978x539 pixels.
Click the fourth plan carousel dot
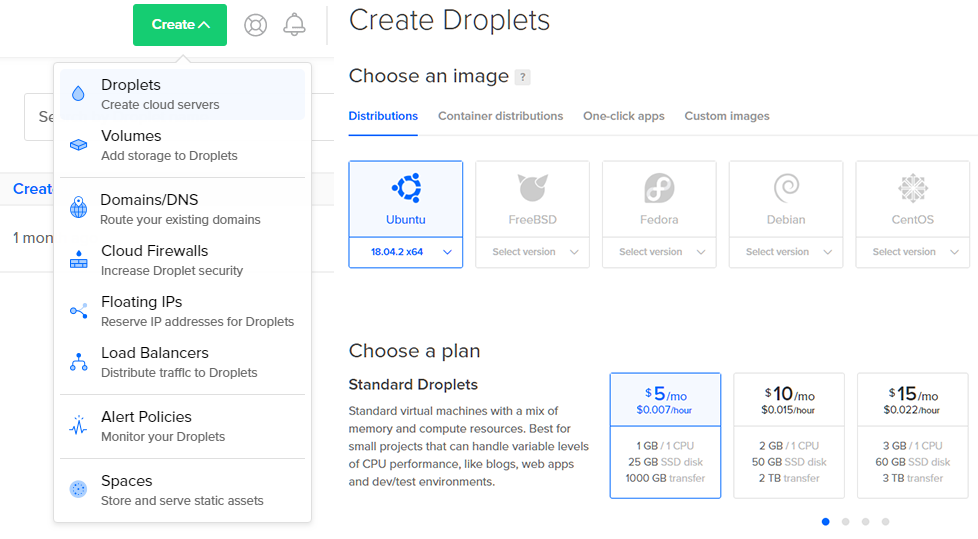pos(886,522)
